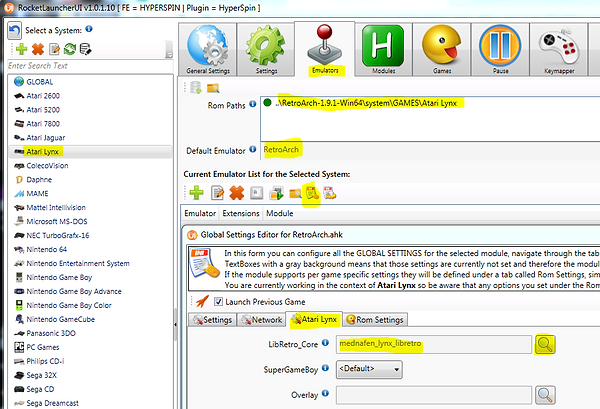Browse for Overlay file with the magnifier button
Viewport: 600px width, 409px height.
coord(545,395)
